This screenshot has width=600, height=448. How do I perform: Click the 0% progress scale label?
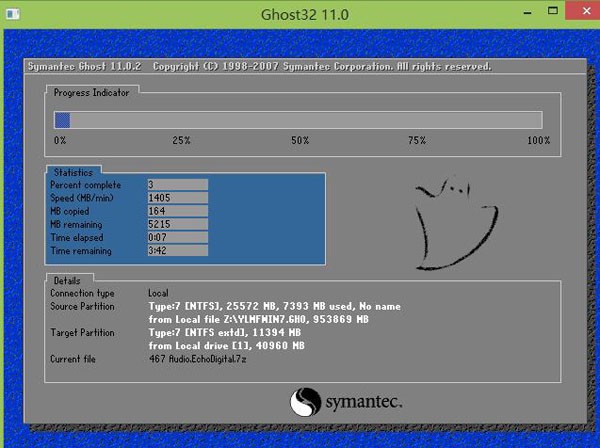(x=60, y=140)
